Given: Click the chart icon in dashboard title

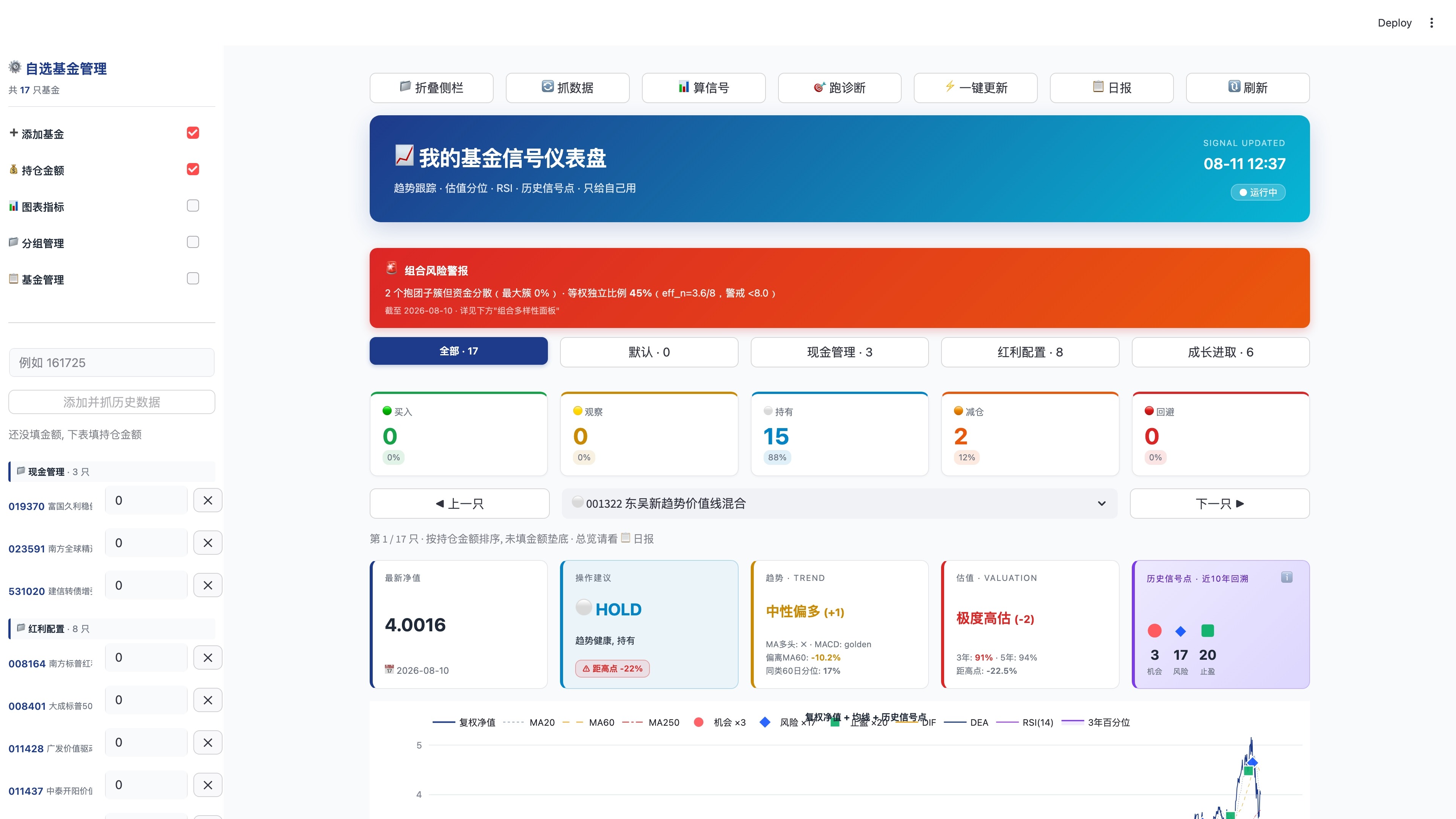Looking at the screenshot, I should tap(404, 155).
